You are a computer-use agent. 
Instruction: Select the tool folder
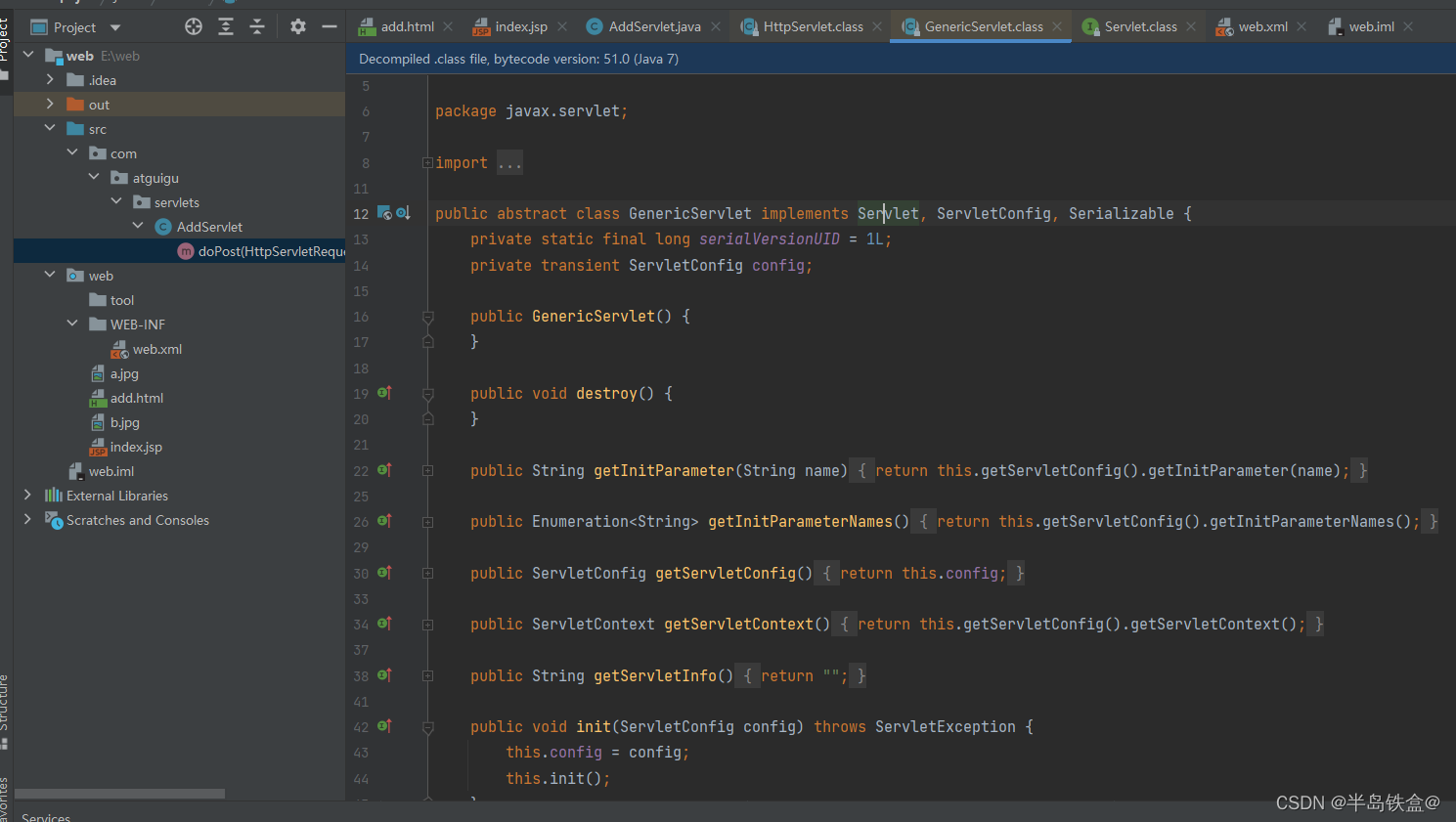[x=111, y=300]
